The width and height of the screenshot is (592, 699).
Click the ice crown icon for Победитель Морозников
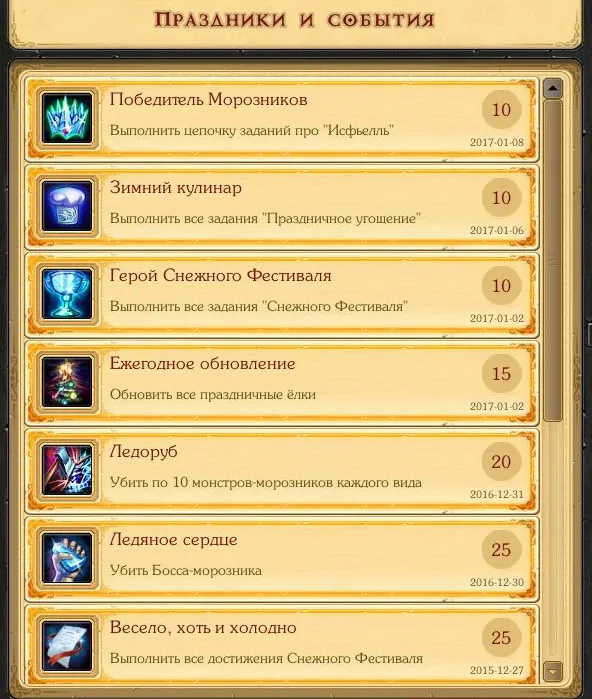click(67, 119)
